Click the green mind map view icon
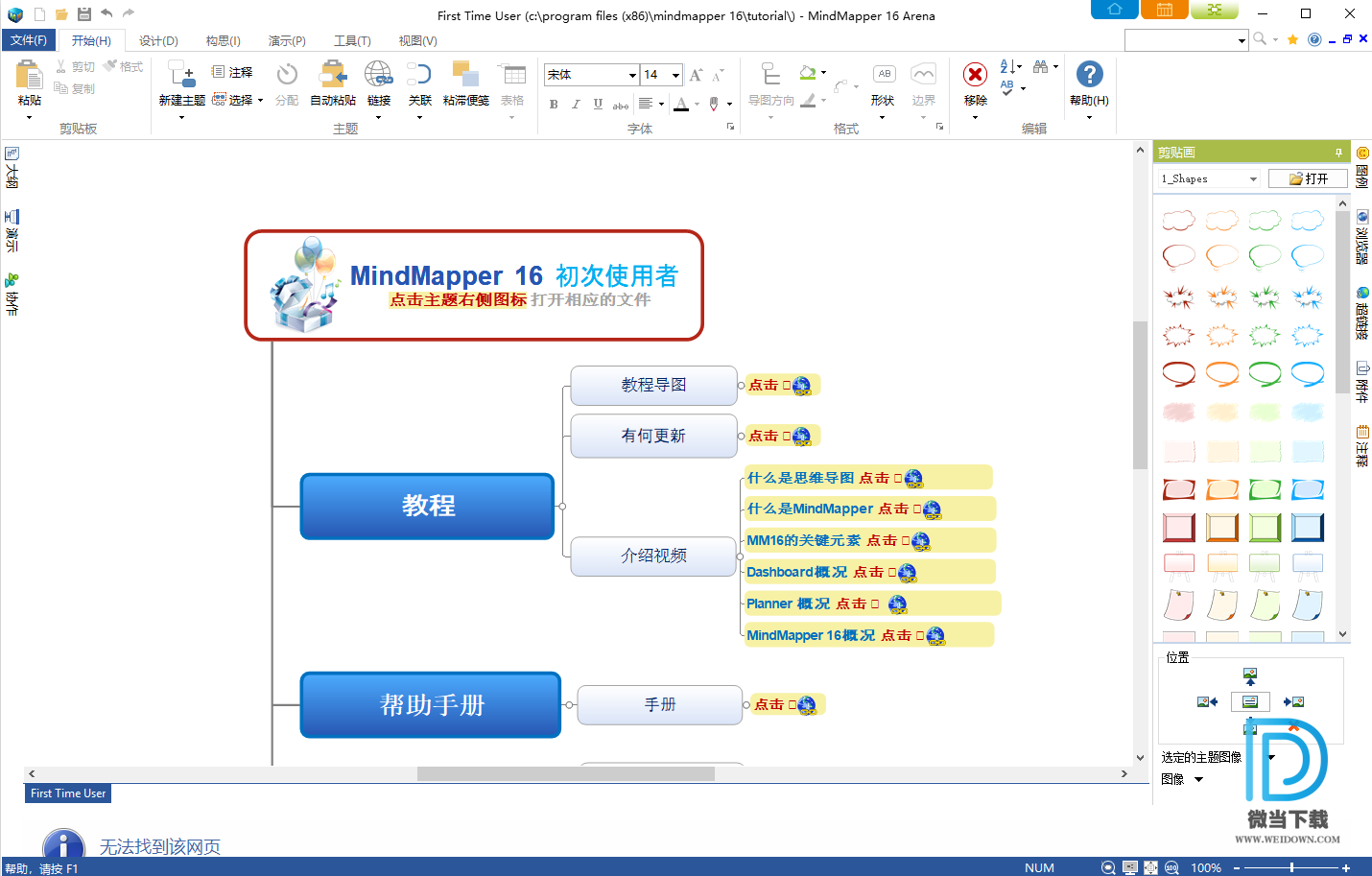Image resolution: width=1372 pixels, height=876 pixels. 1215,10
